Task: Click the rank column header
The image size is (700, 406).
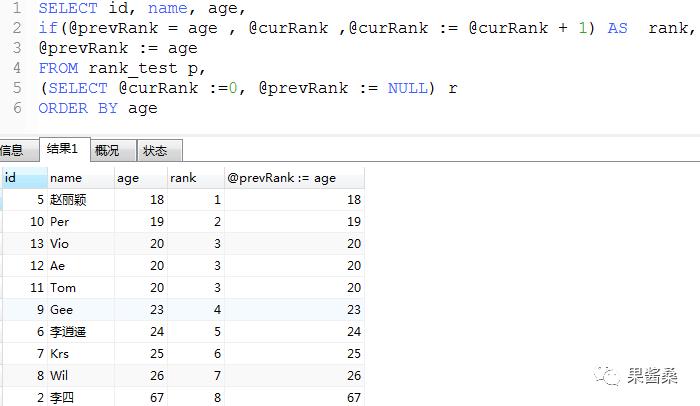Action: coord(196,178)
